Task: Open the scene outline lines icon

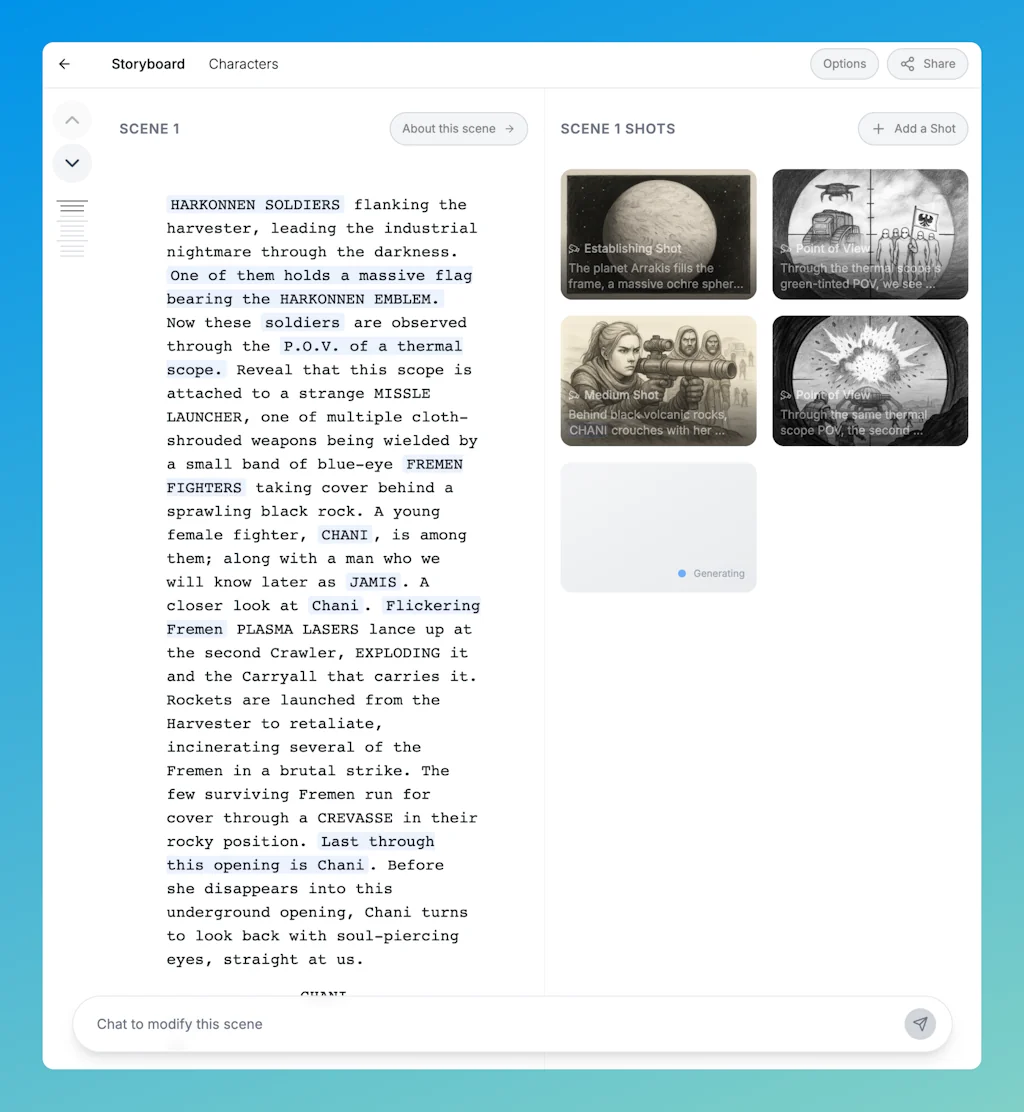Action: (72, 227)
